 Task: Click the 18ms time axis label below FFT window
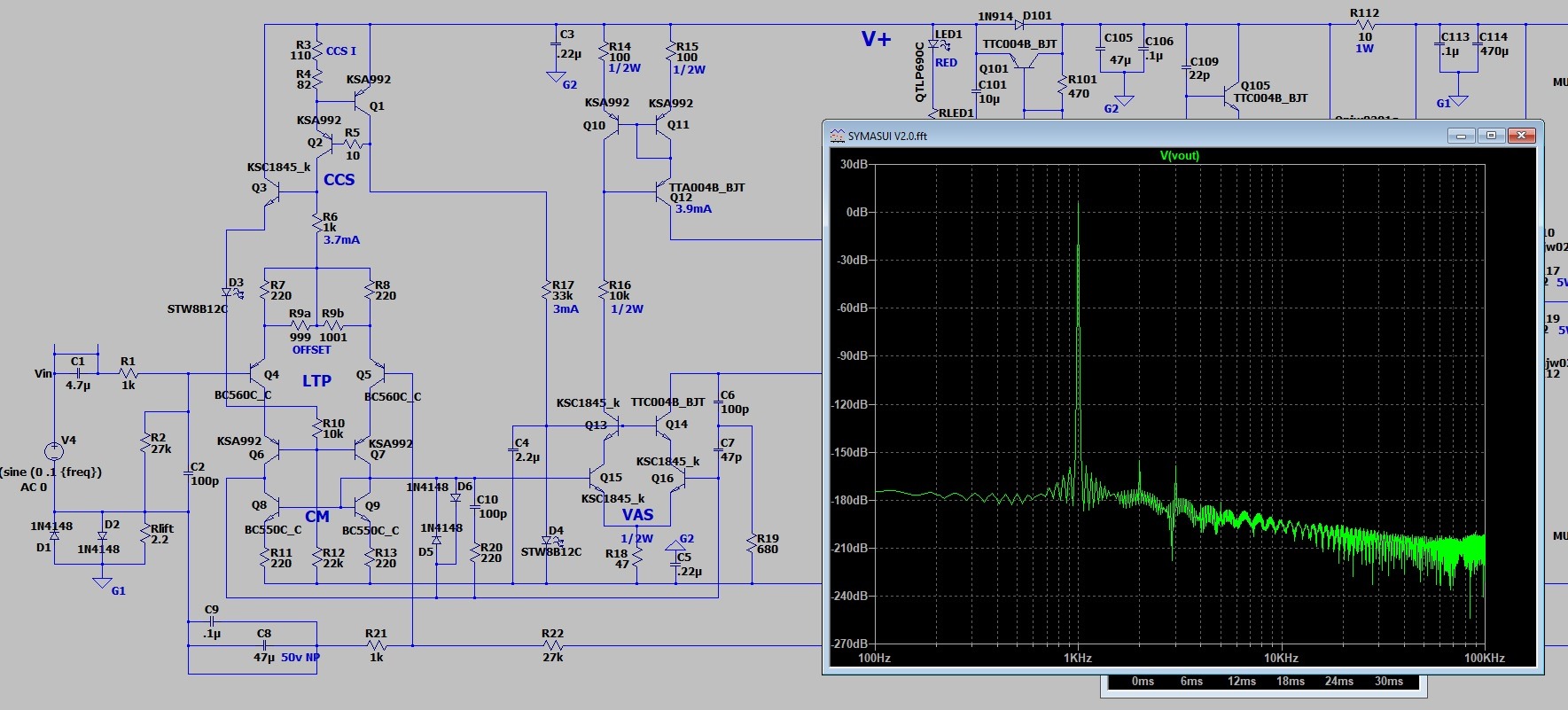click(x=1291, y=681)
